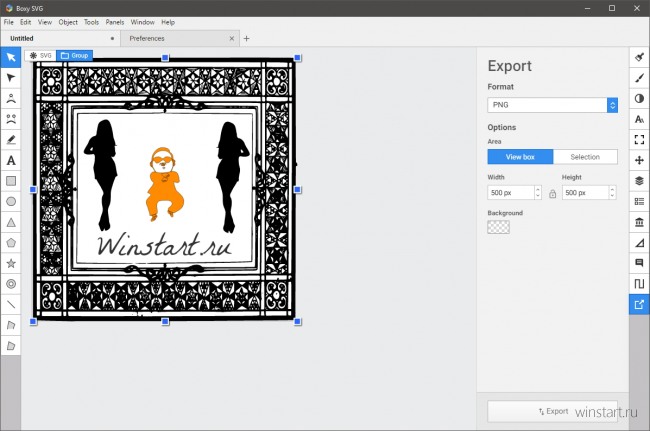Open the Library building panel
The width and height of the screenshot is (650, 431).
coord(639,222)
